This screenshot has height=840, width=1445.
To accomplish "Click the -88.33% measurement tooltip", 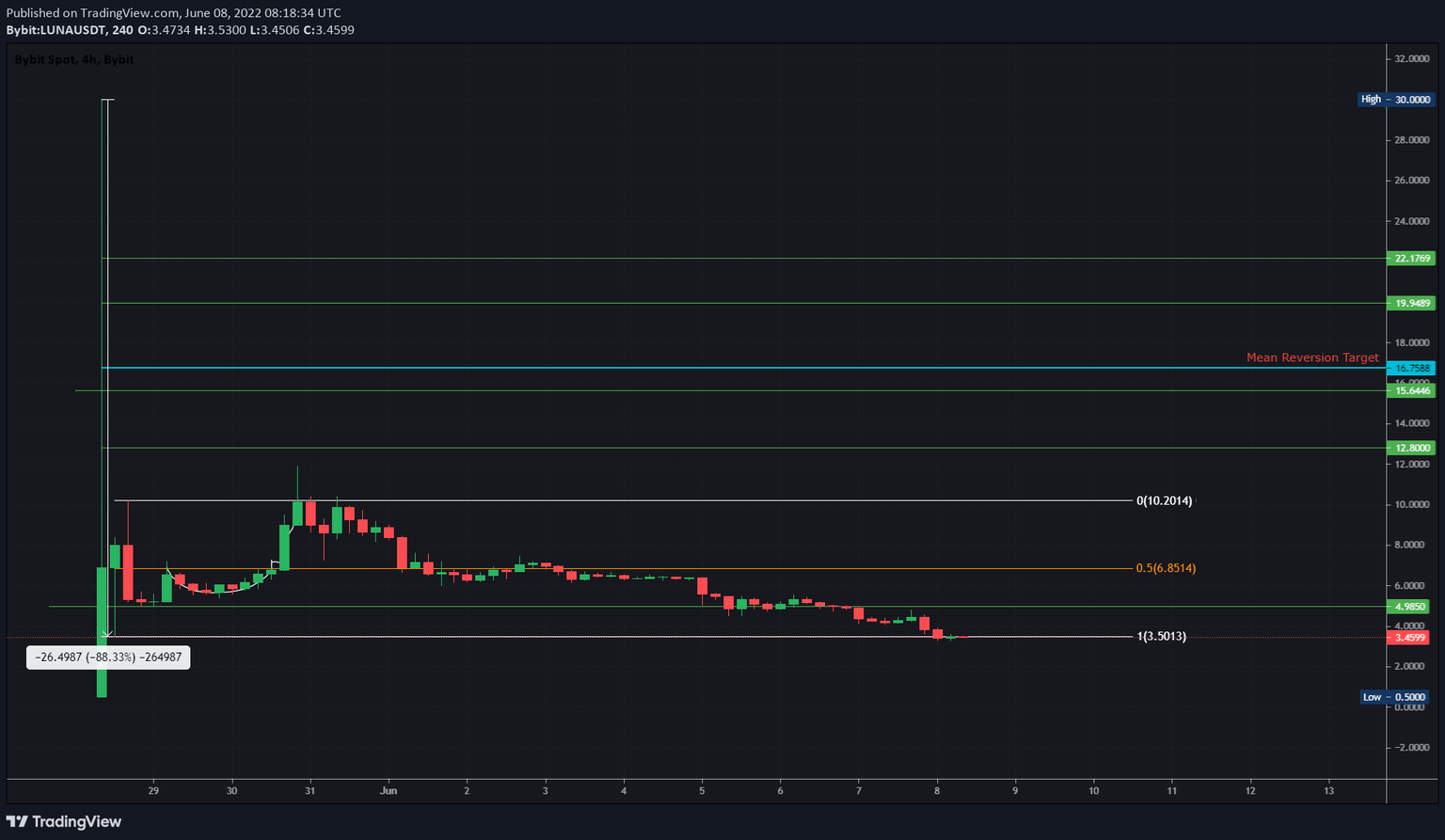I will 107,657.
